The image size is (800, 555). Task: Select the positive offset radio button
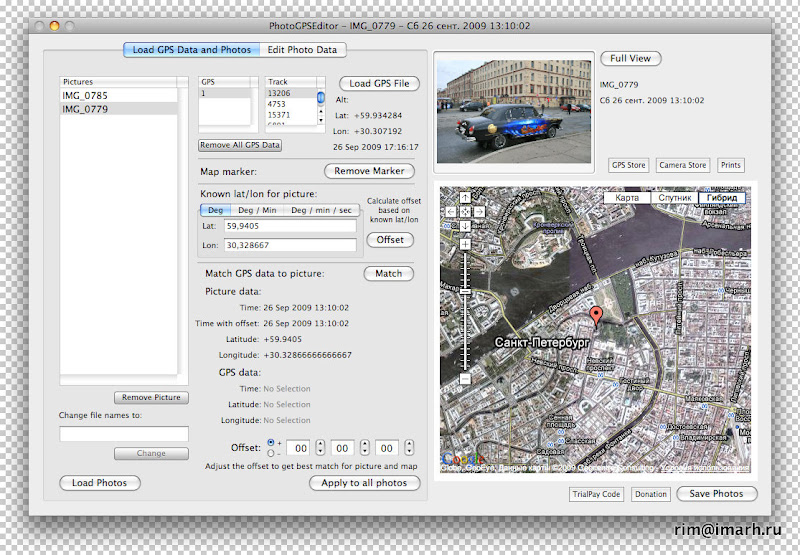click(x=272, y=442)
